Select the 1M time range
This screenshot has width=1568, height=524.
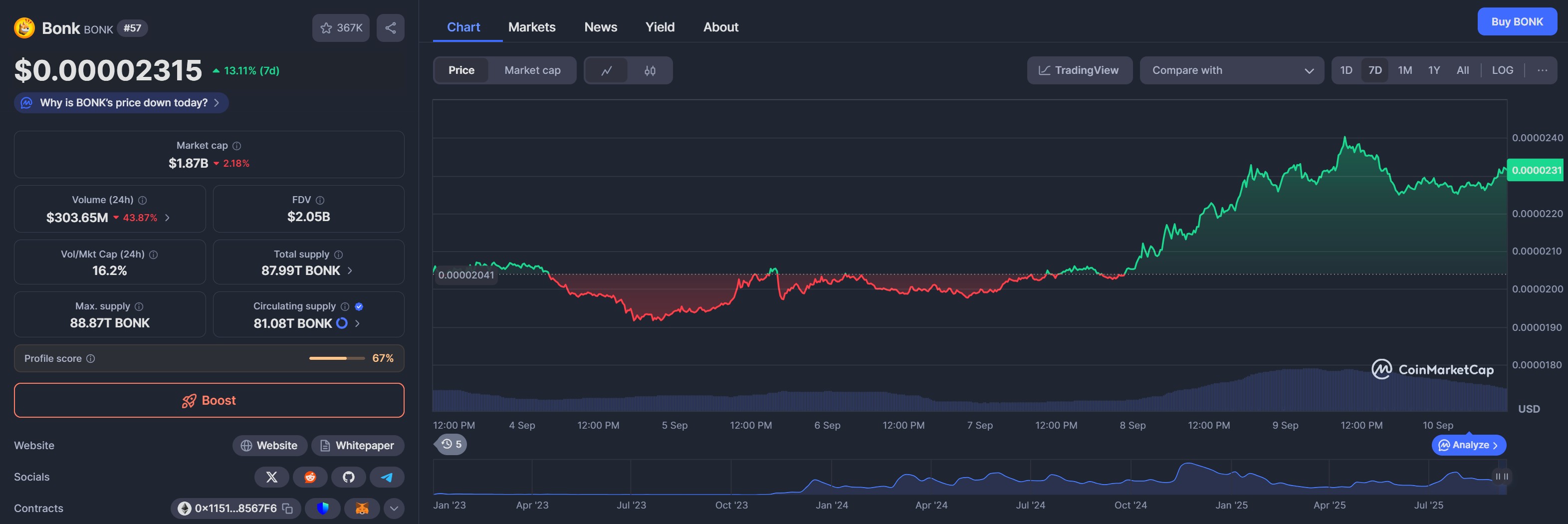coord(1404,70)
